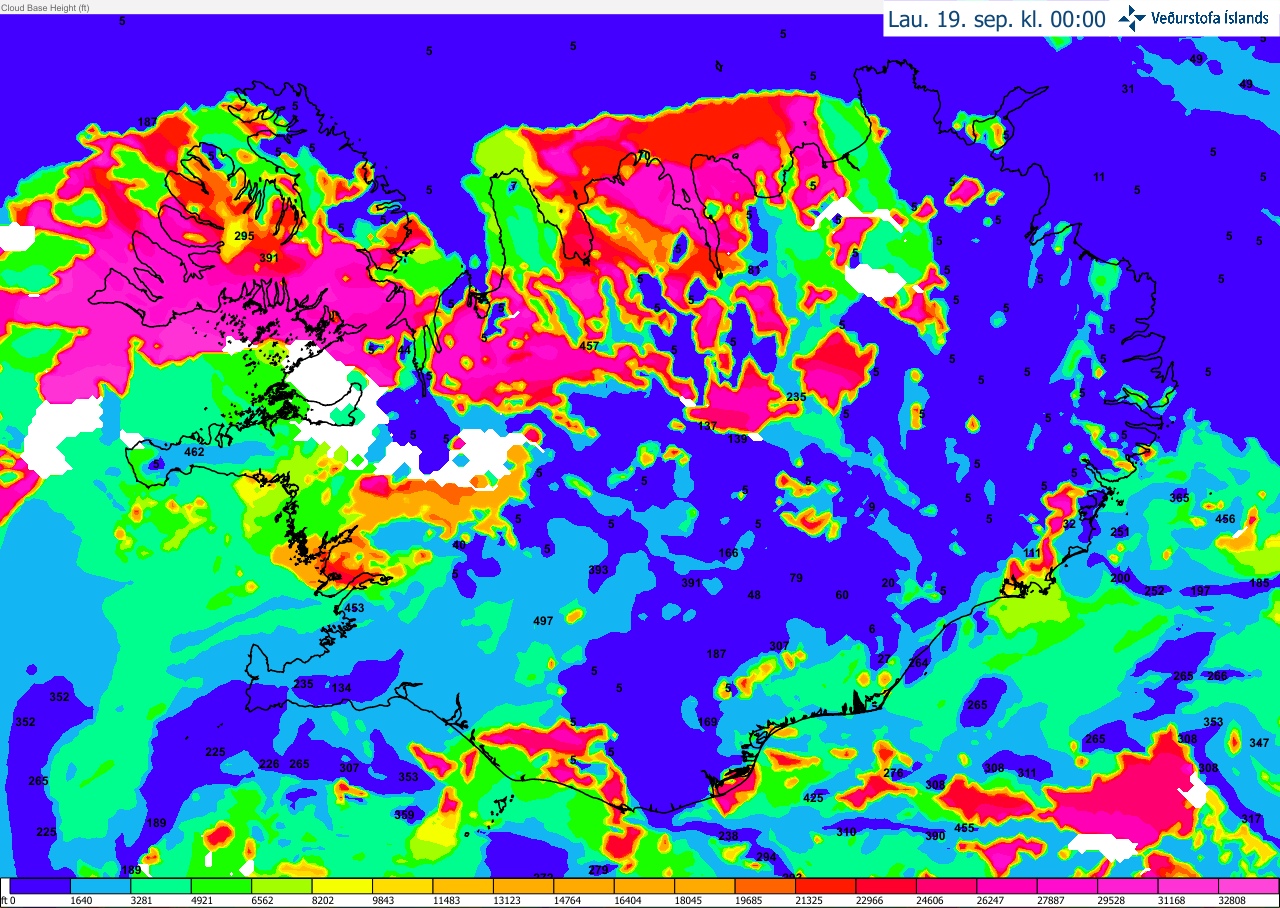Screen dimensions: 1280x908
Task: Click the Veðurstofa Íslands logo icon
Action: pos(1131,18)
